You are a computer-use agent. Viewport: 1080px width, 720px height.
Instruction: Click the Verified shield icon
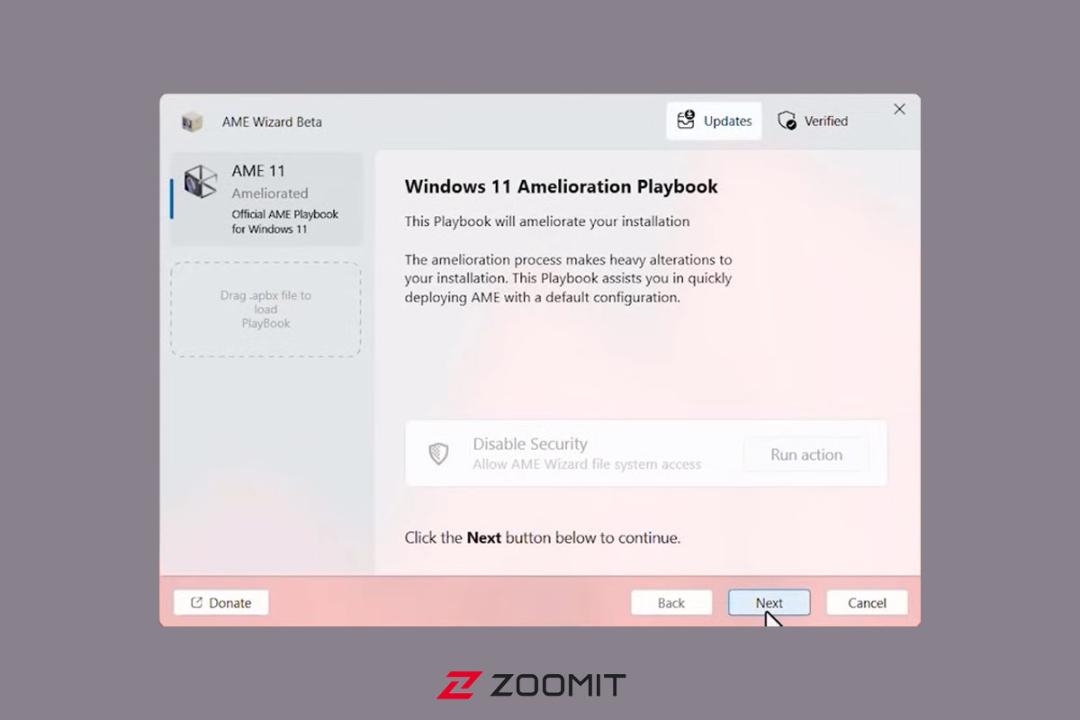787,121
